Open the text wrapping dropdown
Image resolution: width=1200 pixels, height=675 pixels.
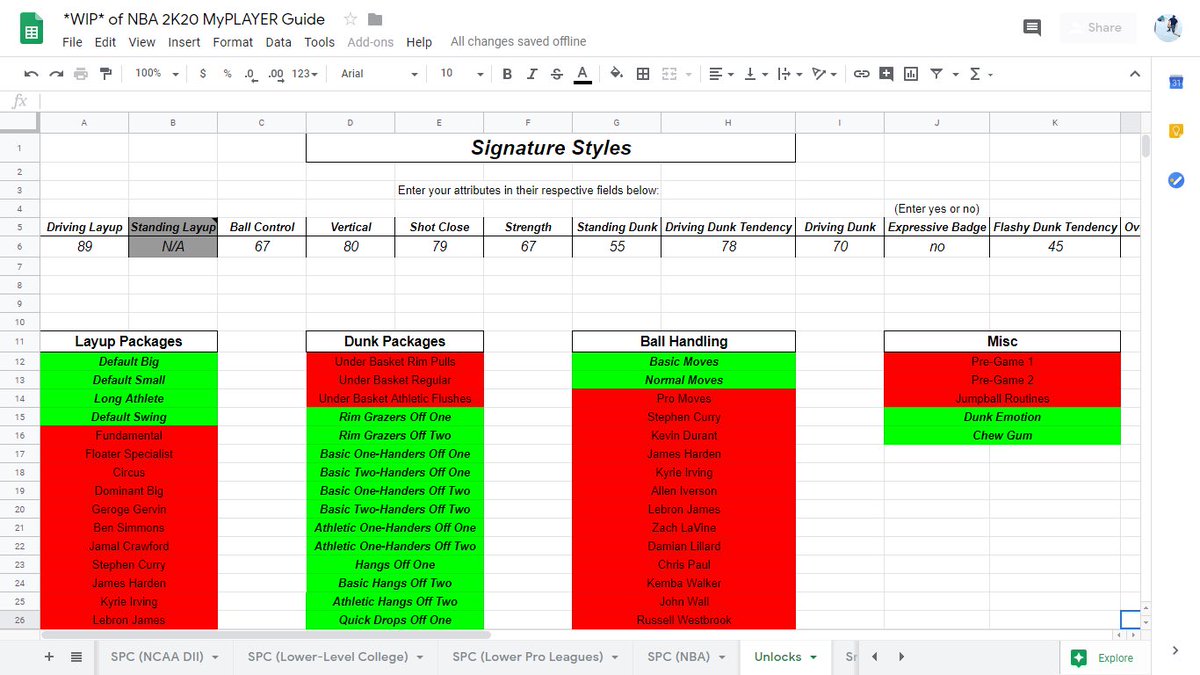pyautogui.click(x=788, y=74)
